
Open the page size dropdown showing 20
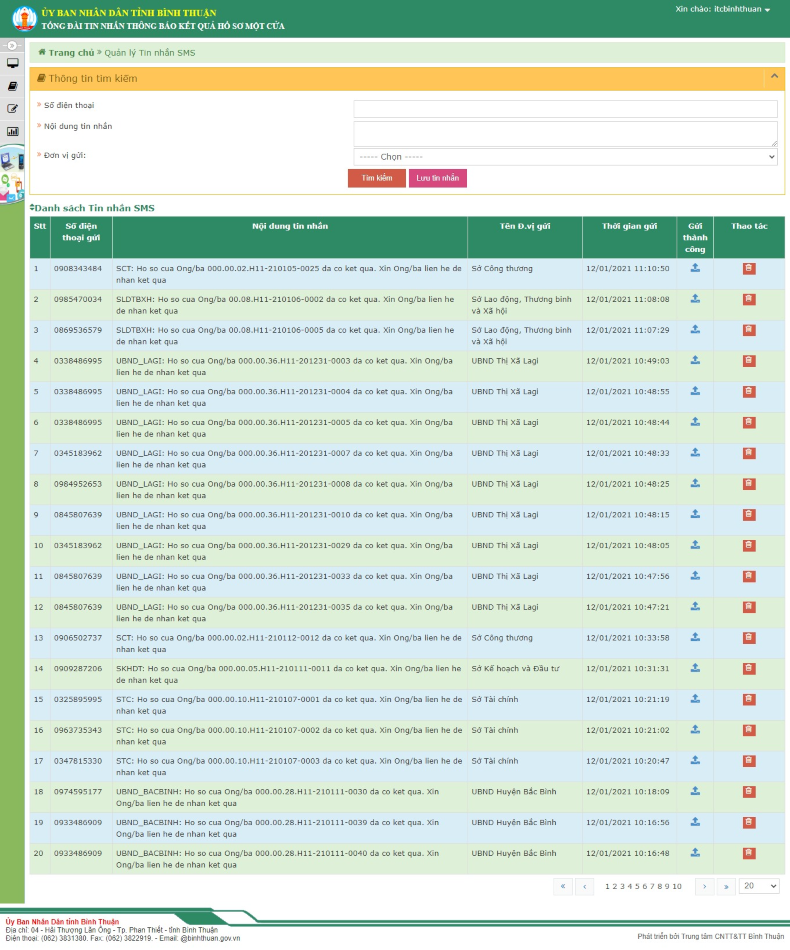[x=760, y=886]
